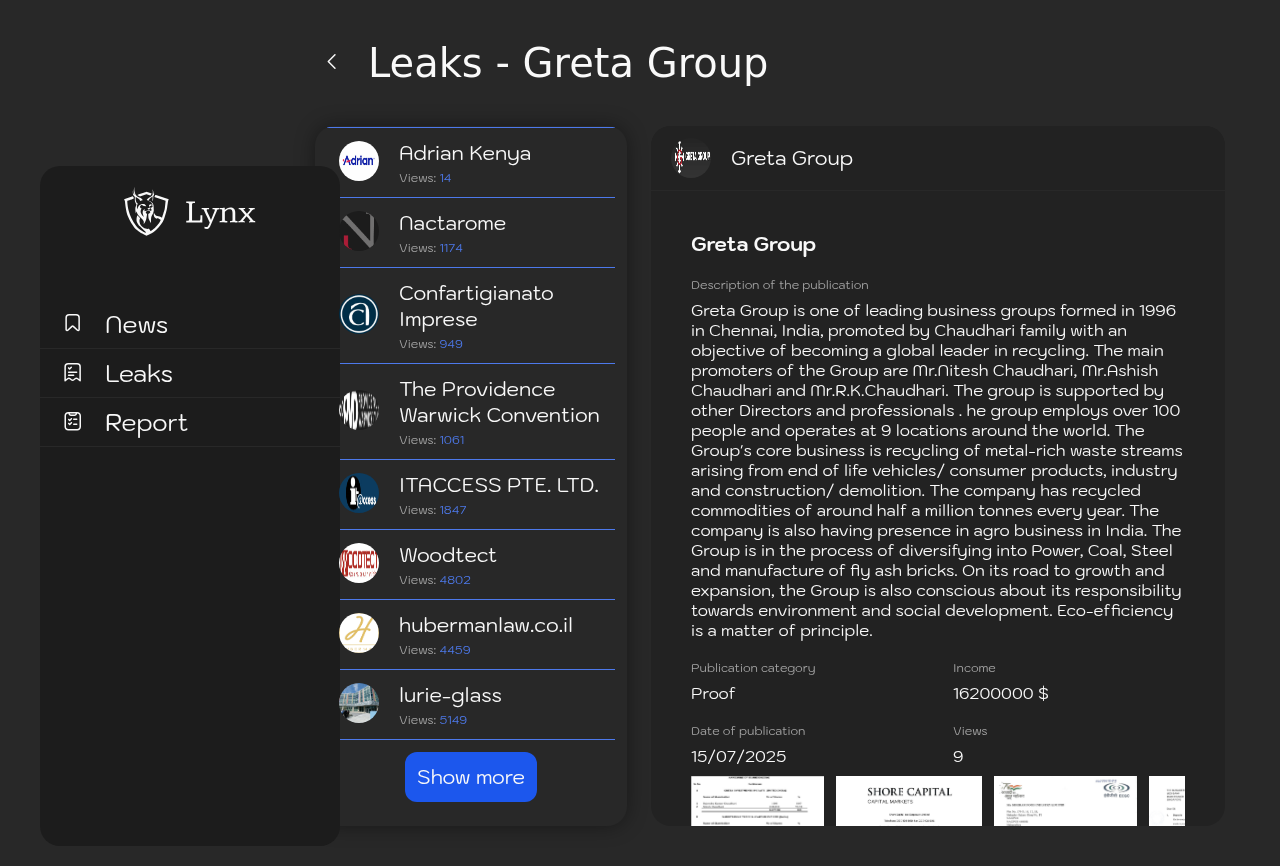Viewport: 1280px width, 866px height.
Task: Open the first document thumbnail
Action: 757,801
